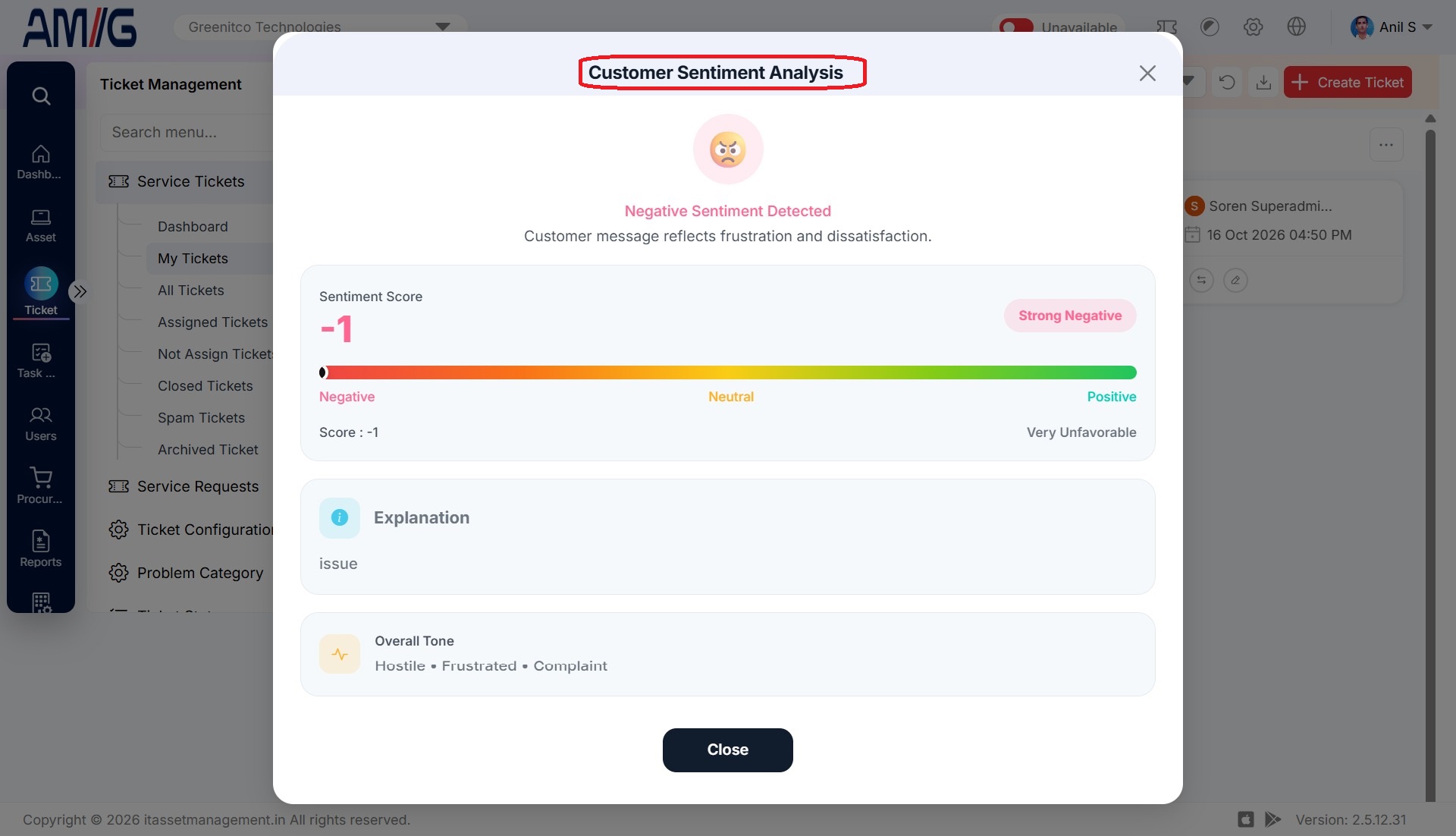Expand the sidebar with double chevron
This screenshot has height=836, width=1456.
(80, 291)
